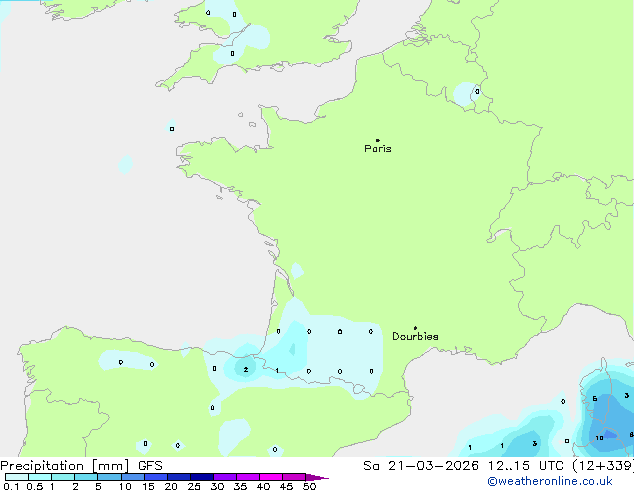
Task: Select the 25–30 mm dark blue swatch
Action: pos(202,477)
